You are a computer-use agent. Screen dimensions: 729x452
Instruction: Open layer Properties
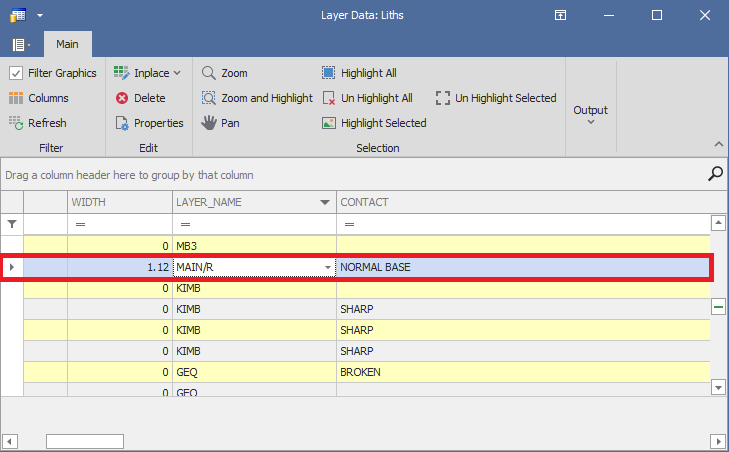[148, 123]
